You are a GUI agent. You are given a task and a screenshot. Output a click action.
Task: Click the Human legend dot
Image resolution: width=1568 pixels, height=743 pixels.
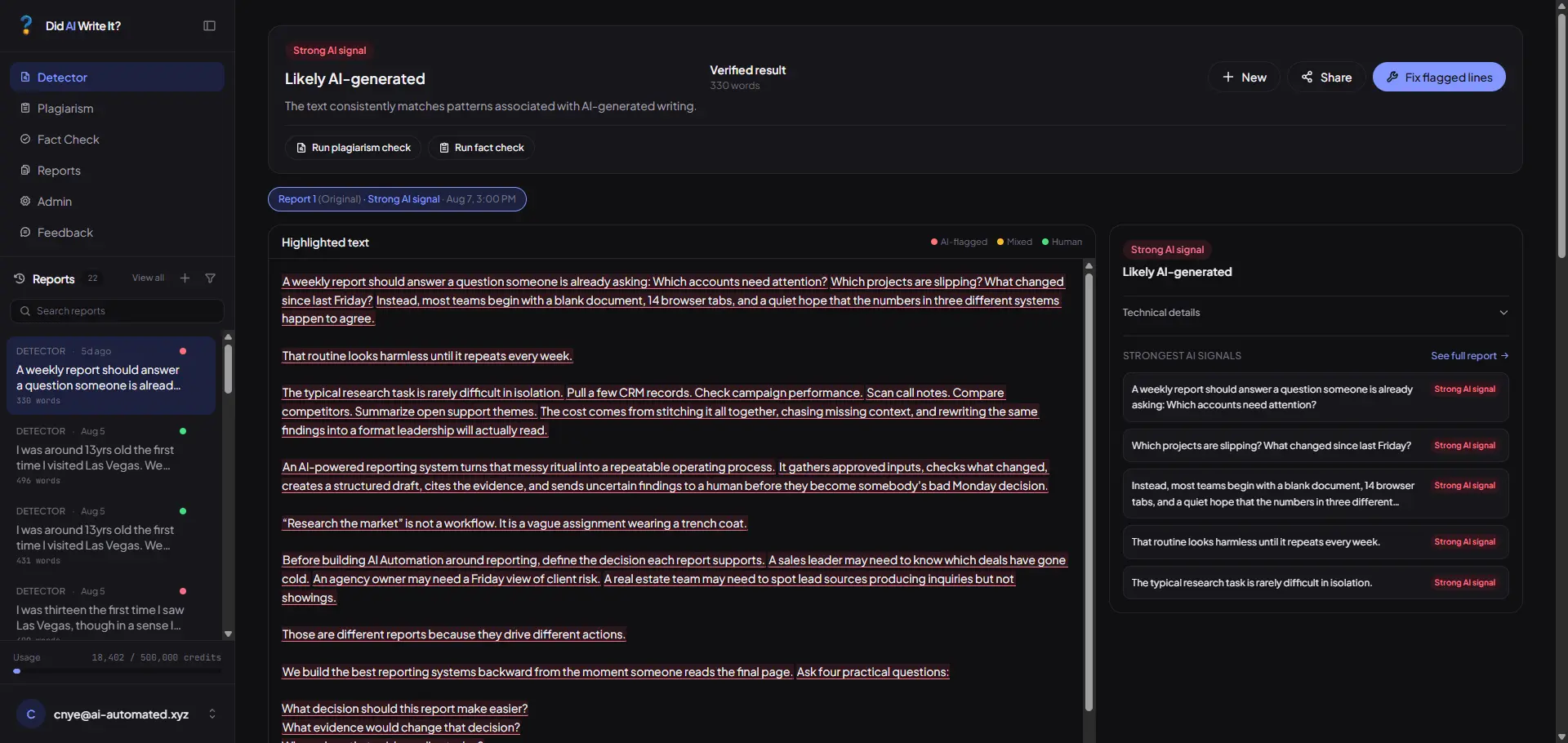pos(1045,242)
